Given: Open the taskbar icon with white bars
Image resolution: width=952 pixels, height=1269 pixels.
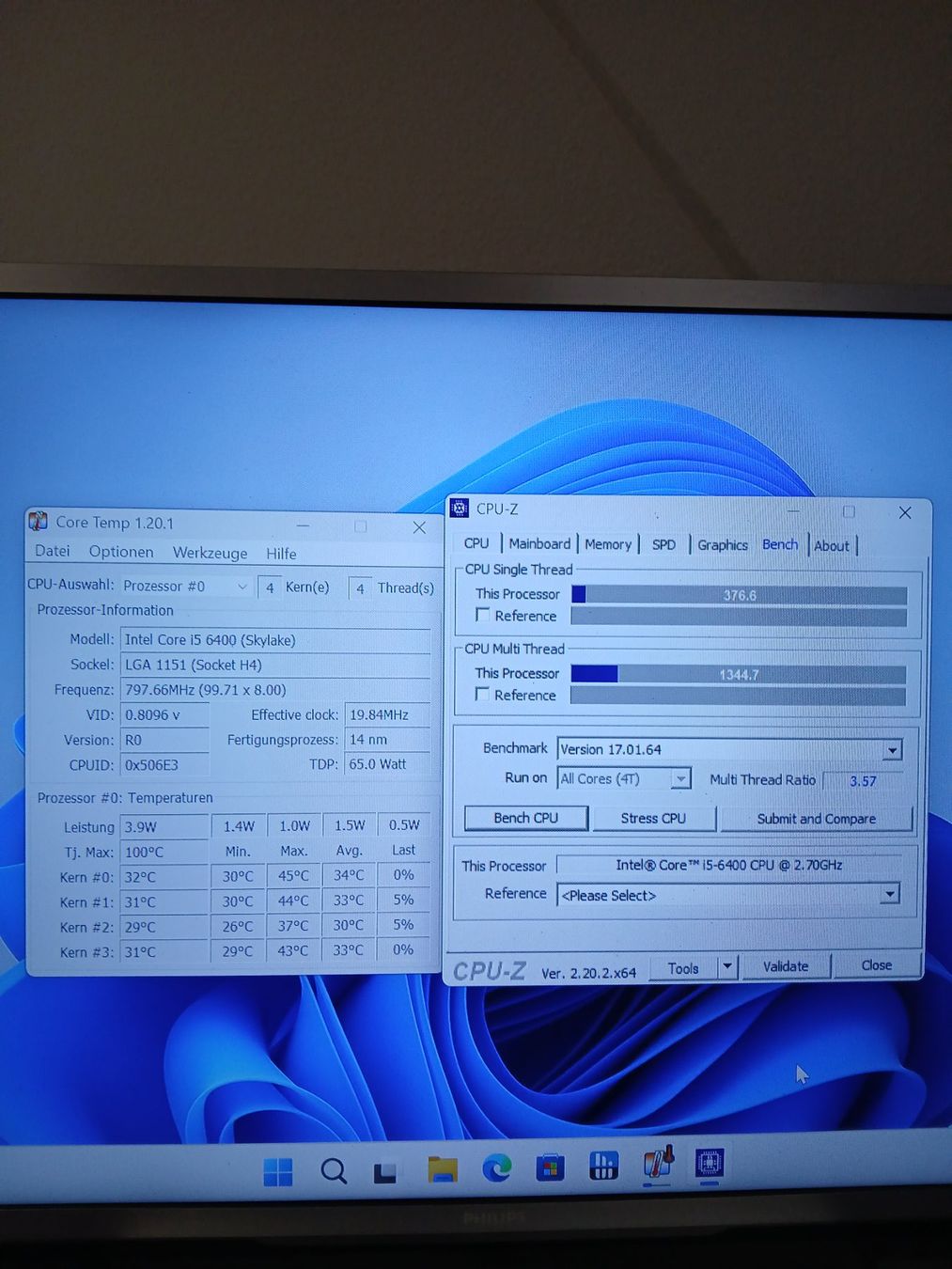Looking at the screenshot, I should pyautogui.click(x=603, y=1166).
